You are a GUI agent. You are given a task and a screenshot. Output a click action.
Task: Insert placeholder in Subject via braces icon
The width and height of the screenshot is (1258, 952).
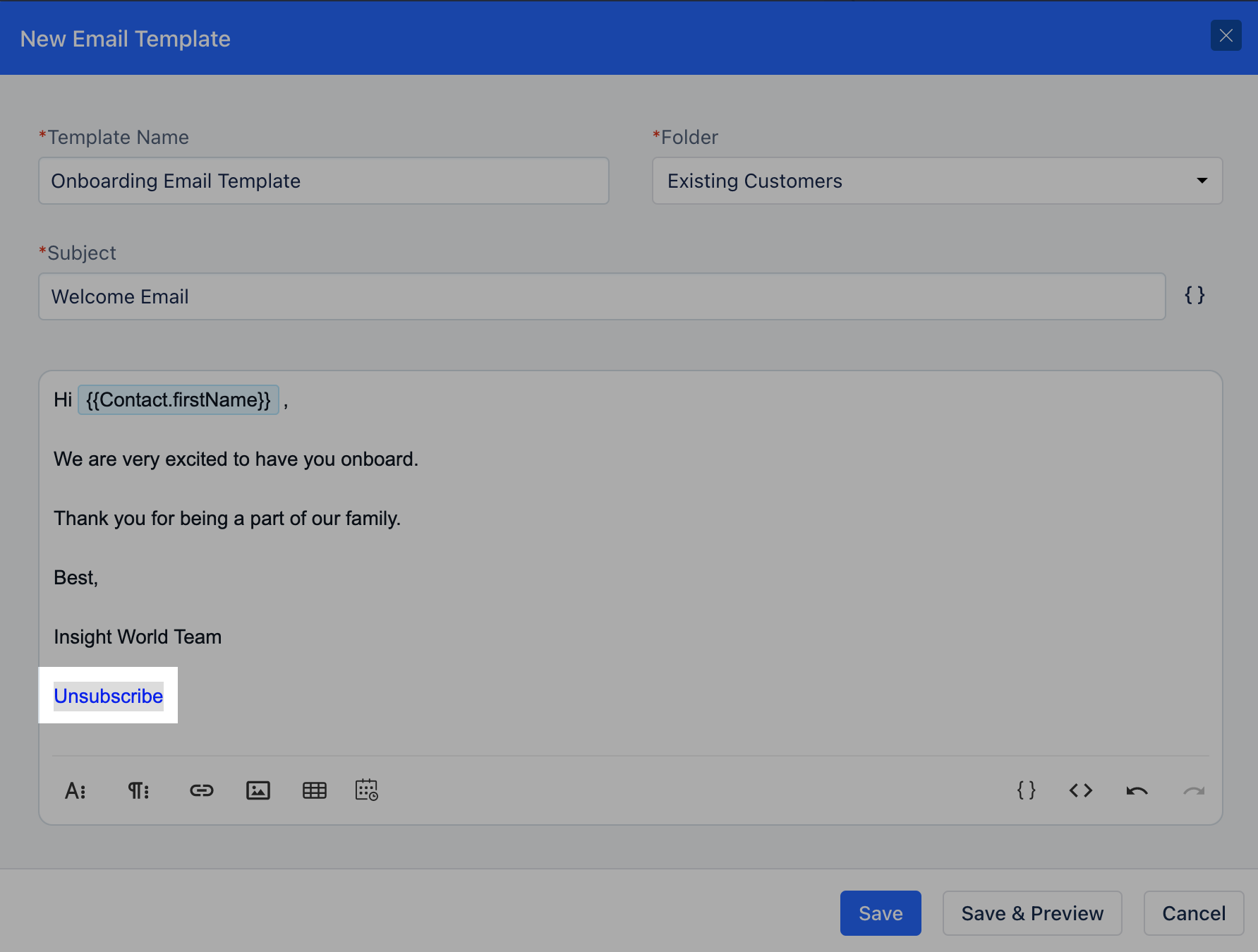pyautogui.click(x=1195, y=296)
